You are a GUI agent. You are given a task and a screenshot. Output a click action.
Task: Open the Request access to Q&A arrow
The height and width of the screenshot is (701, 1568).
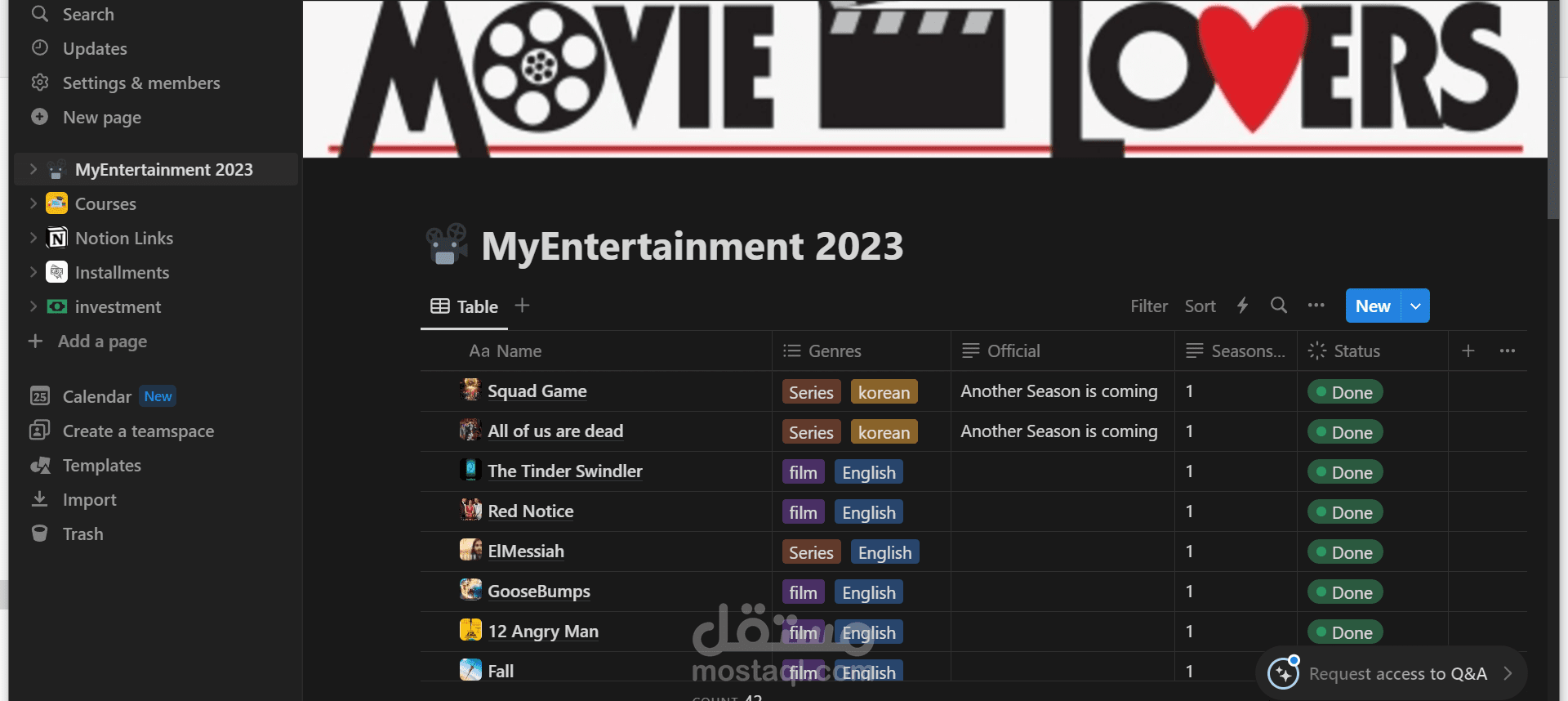1508,673
